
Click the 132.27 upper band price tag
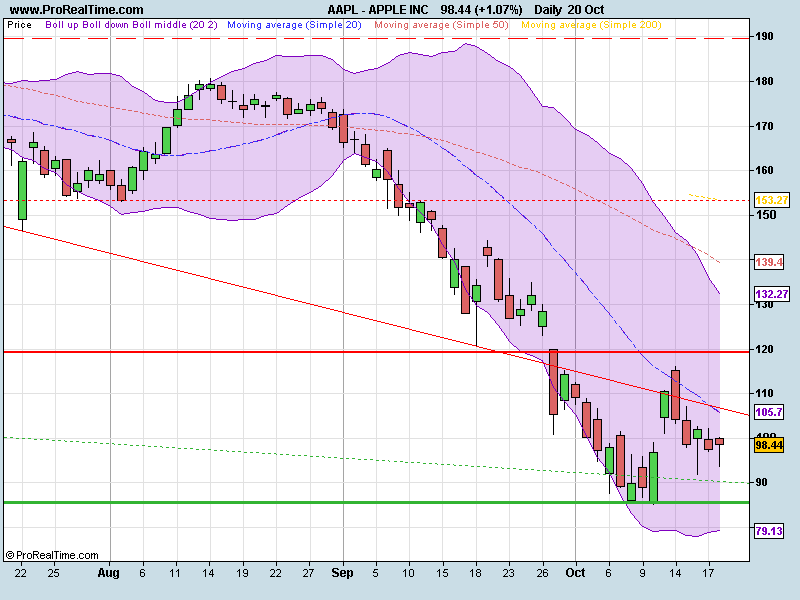pyautogui.click(x=771, y=294)
